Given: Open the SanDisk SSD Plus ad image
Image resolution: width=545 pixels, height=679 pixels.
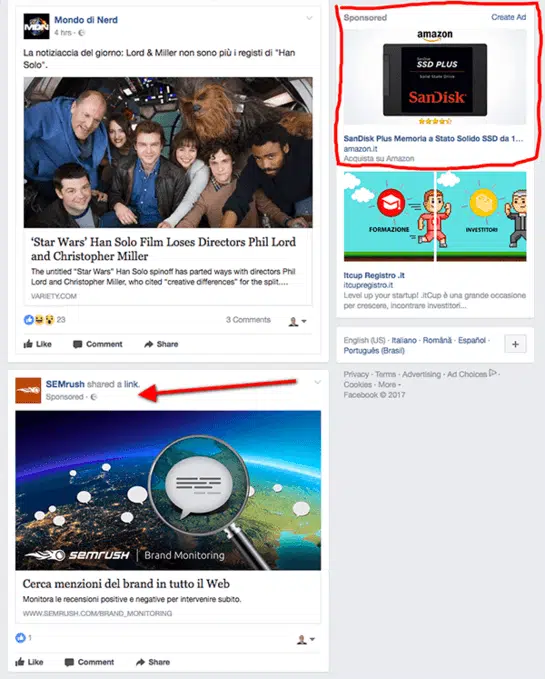Looking at the screenshot, I should (435, 77).
